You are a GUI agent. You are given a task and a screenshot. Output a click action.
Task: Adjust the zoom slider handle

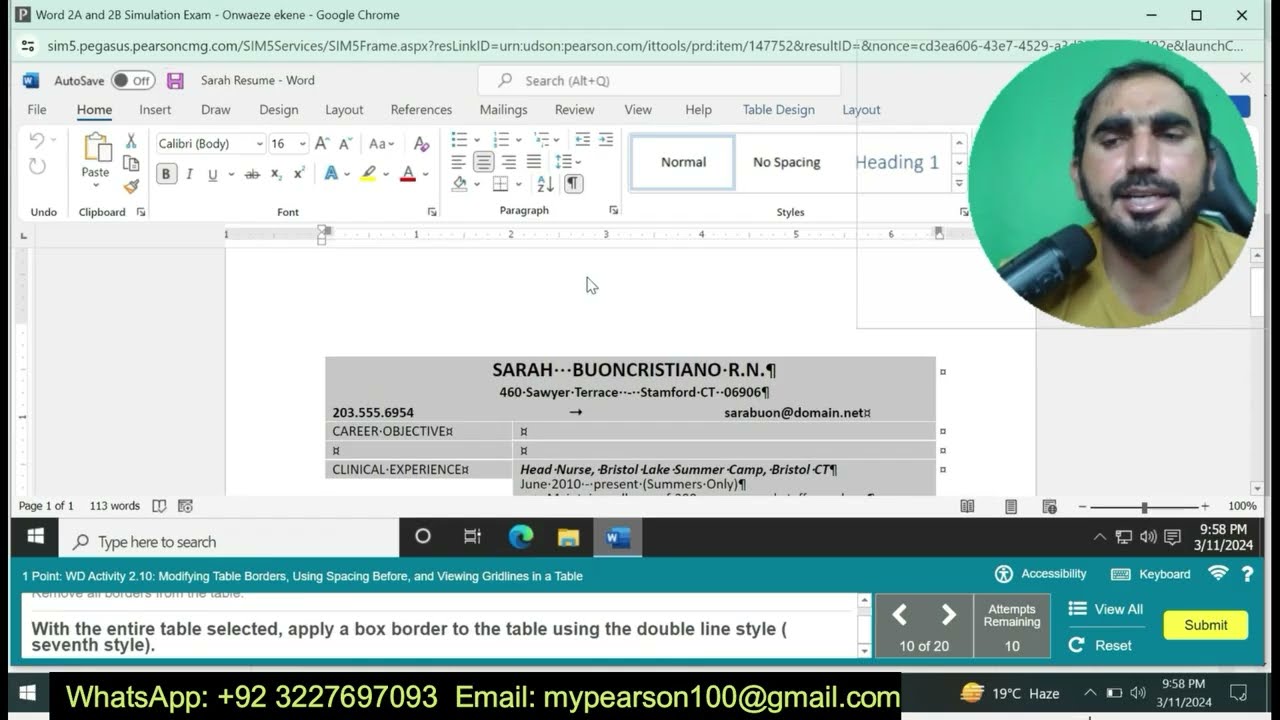pos(1144,507)
